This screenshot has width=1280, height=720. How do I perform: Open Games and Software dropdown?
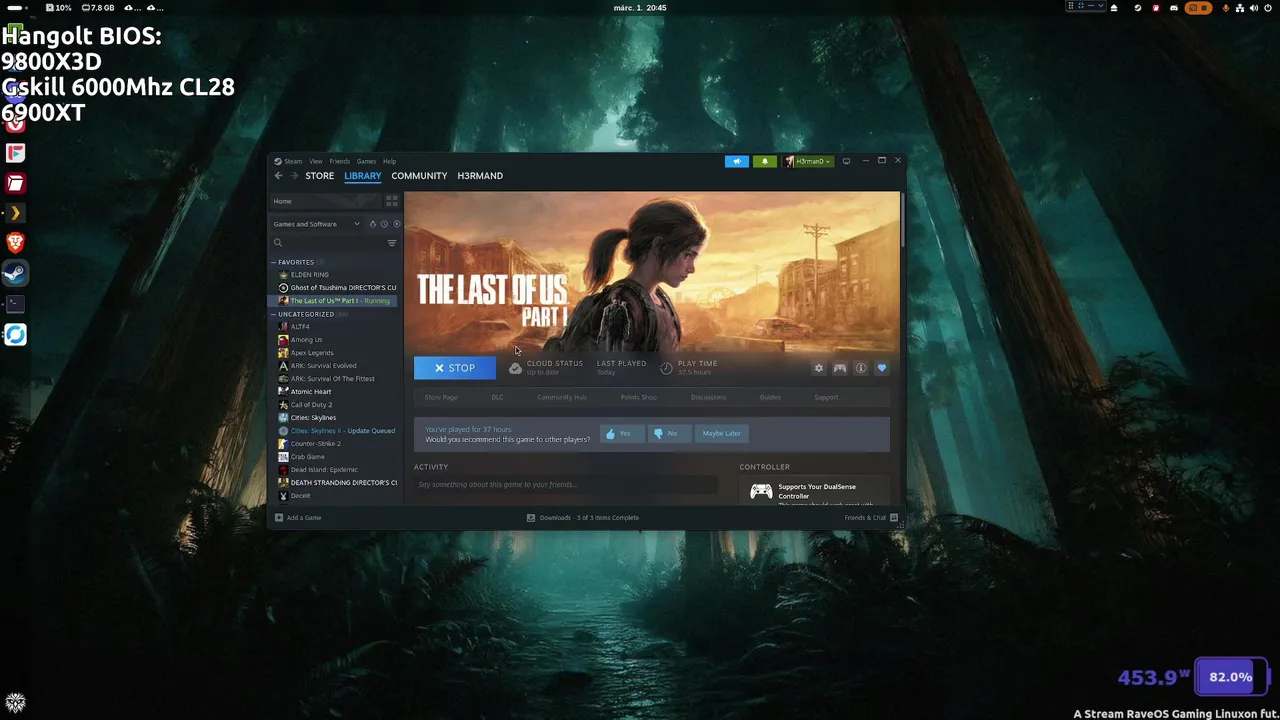pos(316,224)
